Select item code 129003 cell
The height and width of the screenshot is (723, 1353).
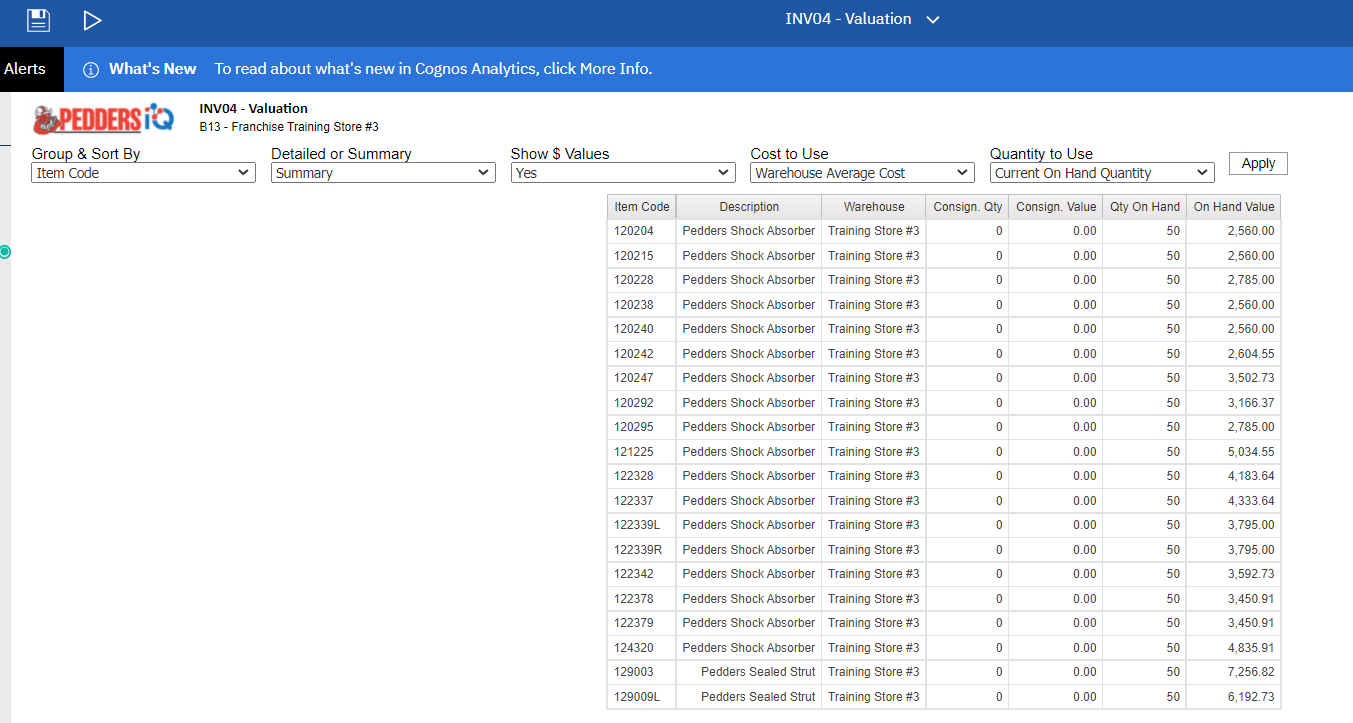[642, 672]
